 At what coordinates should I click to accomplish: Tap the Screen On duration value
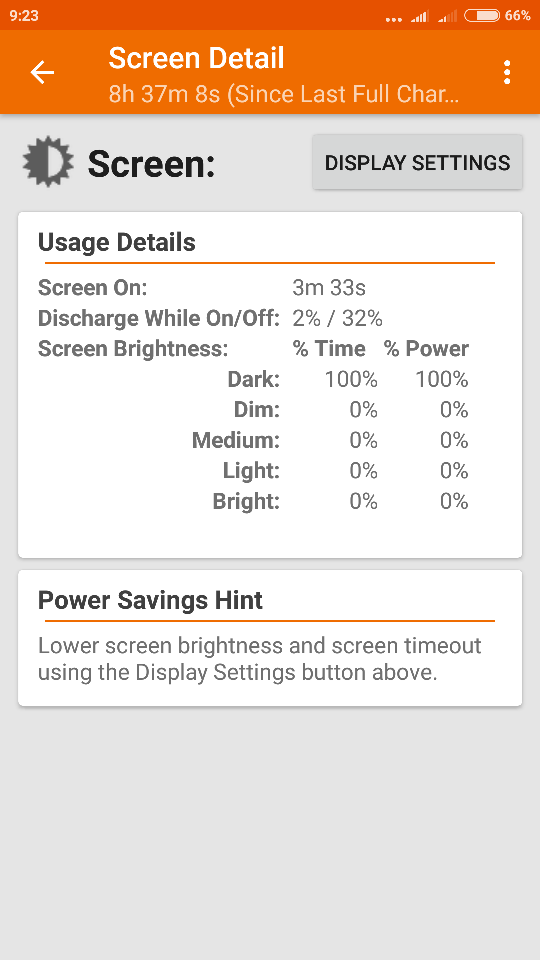pyautogui.click(x=329, y=287)
